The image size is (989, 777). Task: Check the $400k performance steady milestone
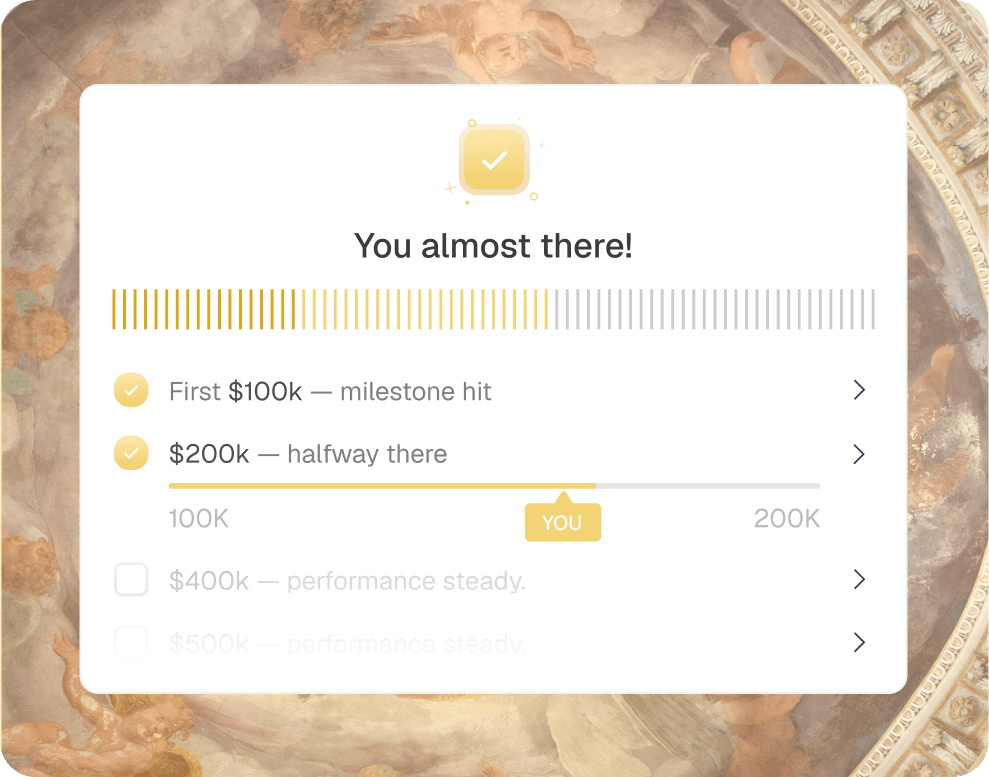[130, 580]
